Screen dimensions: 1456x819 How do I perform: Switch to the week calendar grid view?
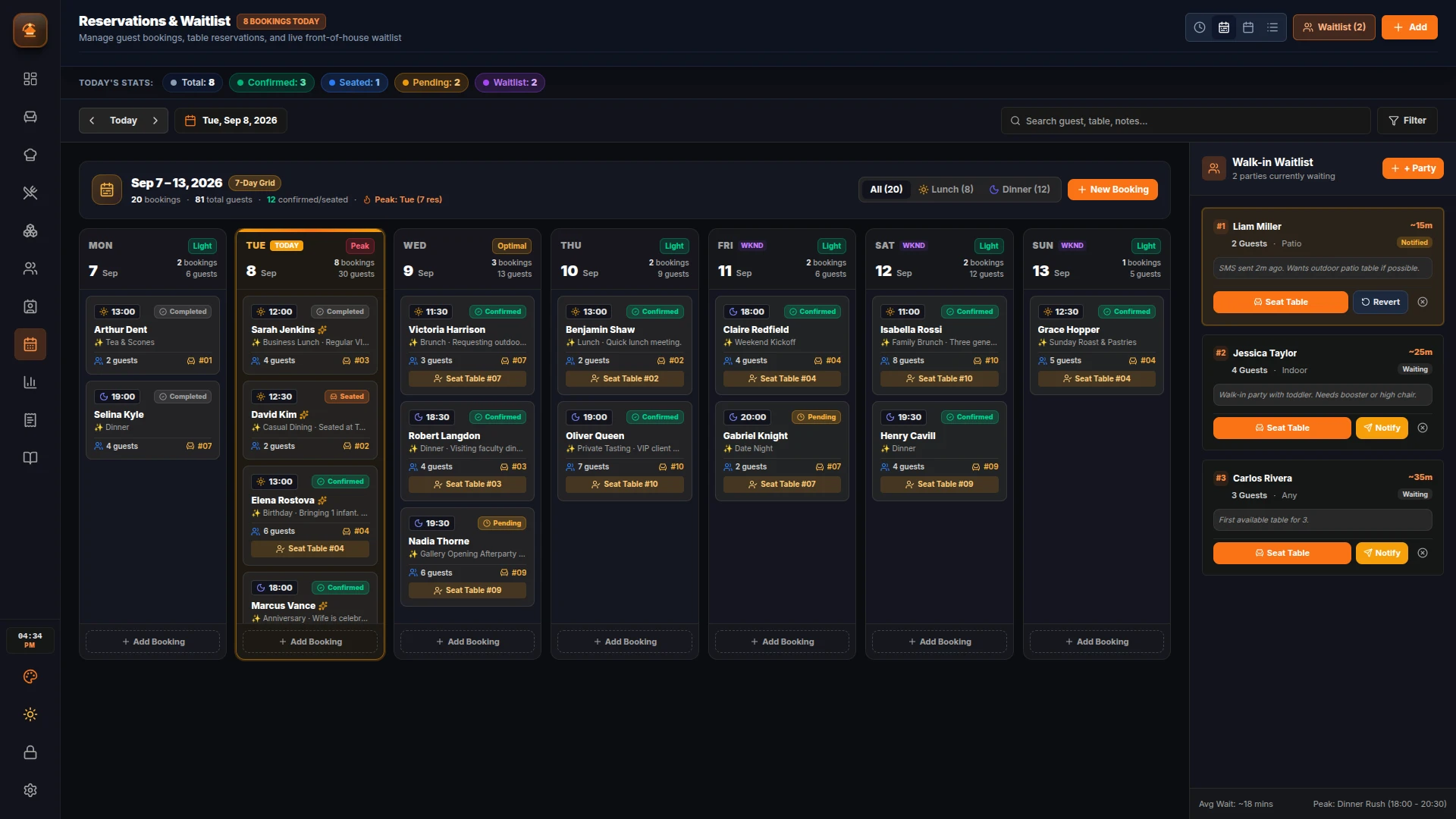pos(1224,27)
